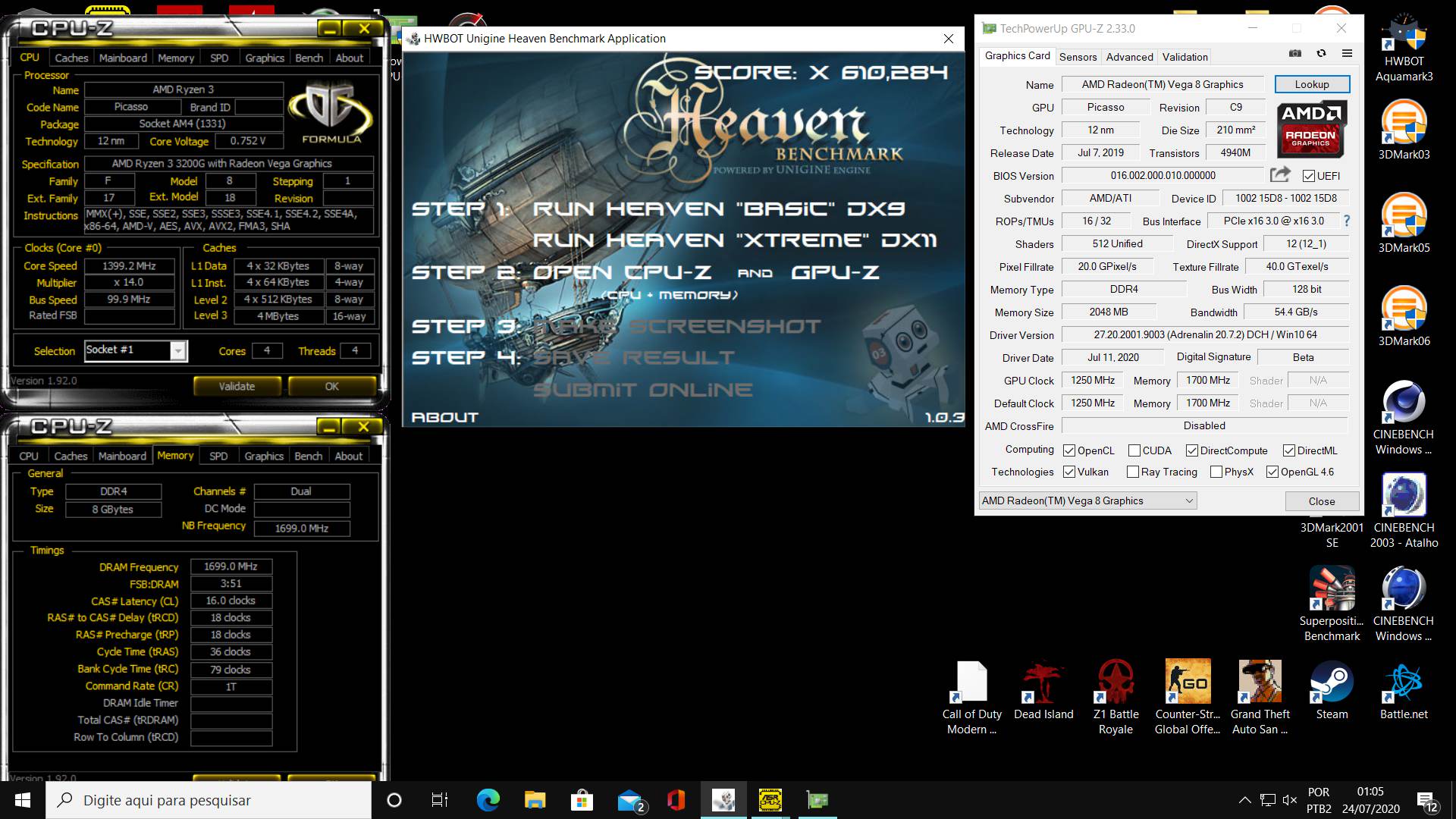Toggle the Vulkan checkbox
The width and height of the screenshot is (1456, 819).
click(x=1069, y=472)
